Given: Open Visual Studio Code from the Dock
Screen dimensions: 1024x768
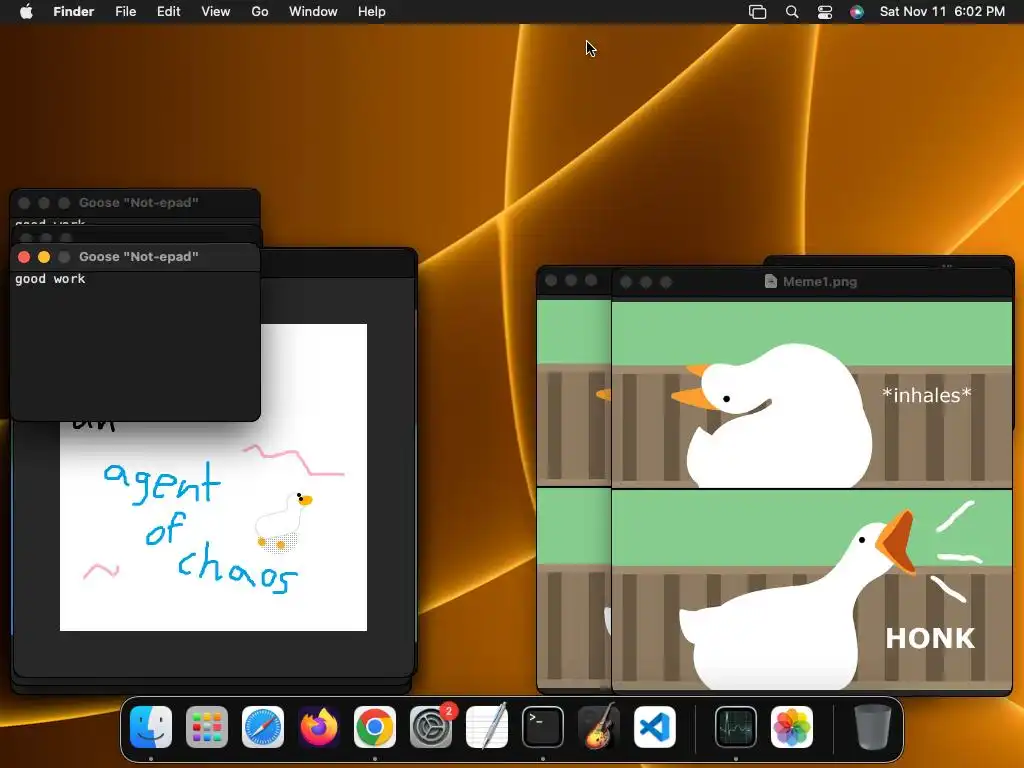Looking at the screenshot, I should [655, 727].
